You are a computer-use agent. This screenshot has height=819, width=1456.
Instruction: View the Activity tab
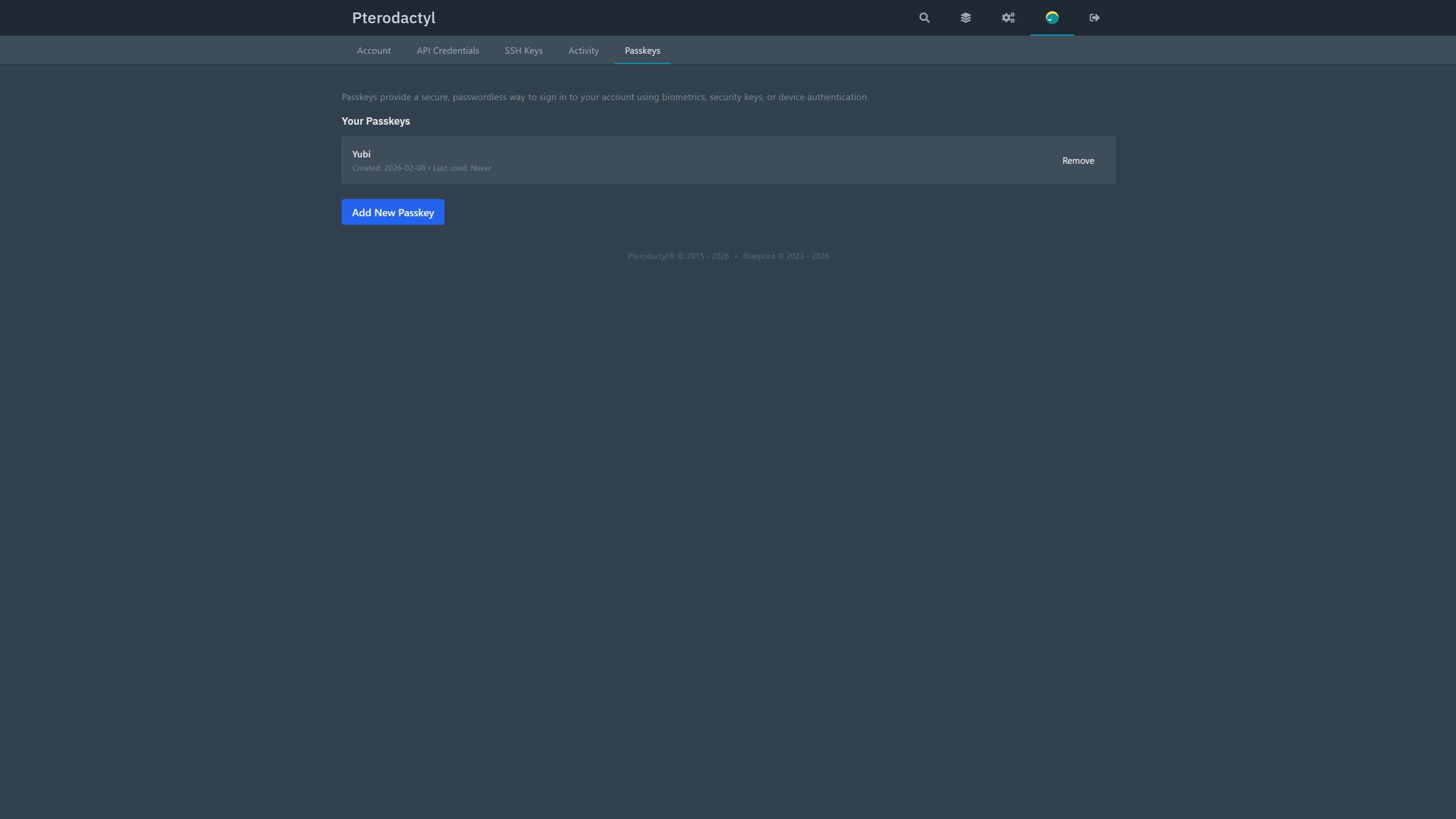click(583, 50)
